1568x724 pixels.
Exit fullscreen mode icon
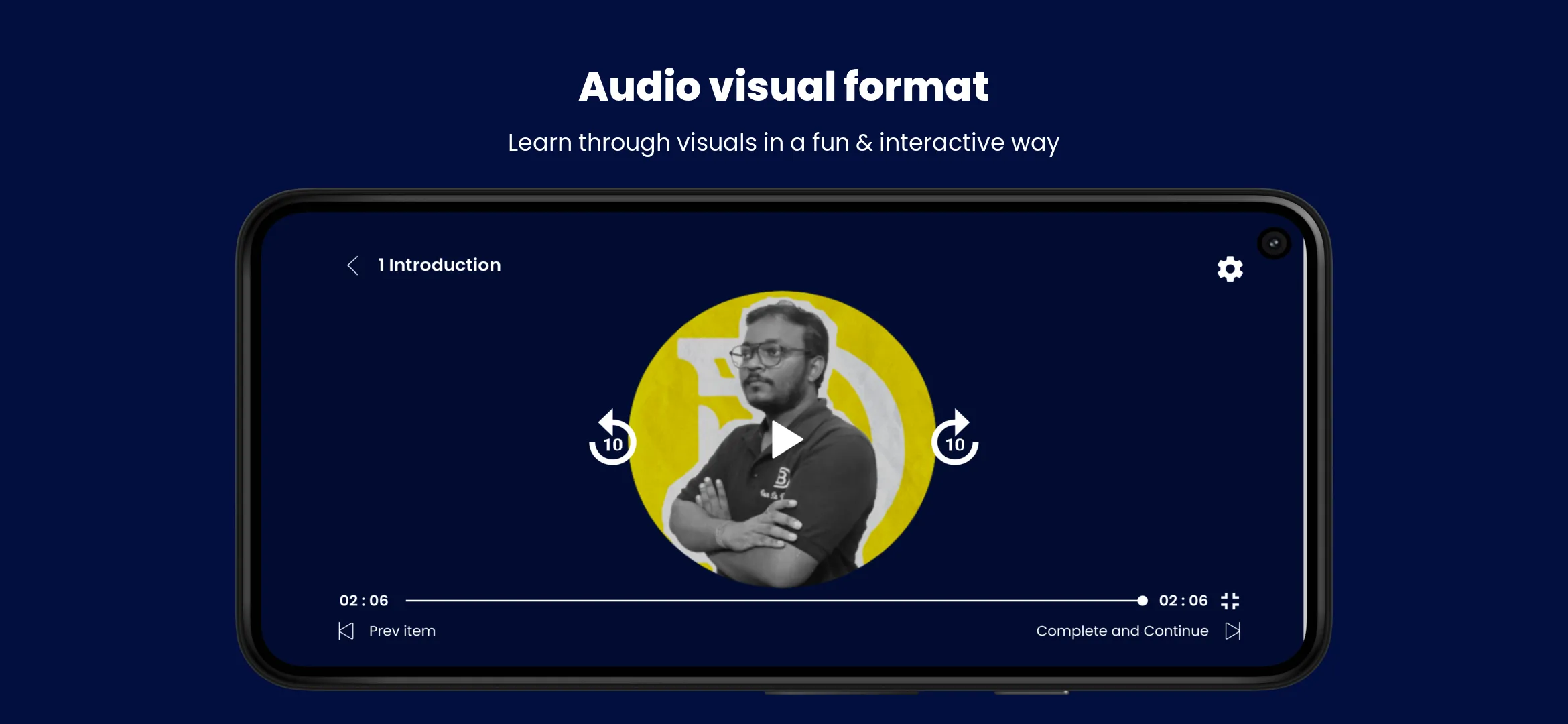[x=1230, y=601]
